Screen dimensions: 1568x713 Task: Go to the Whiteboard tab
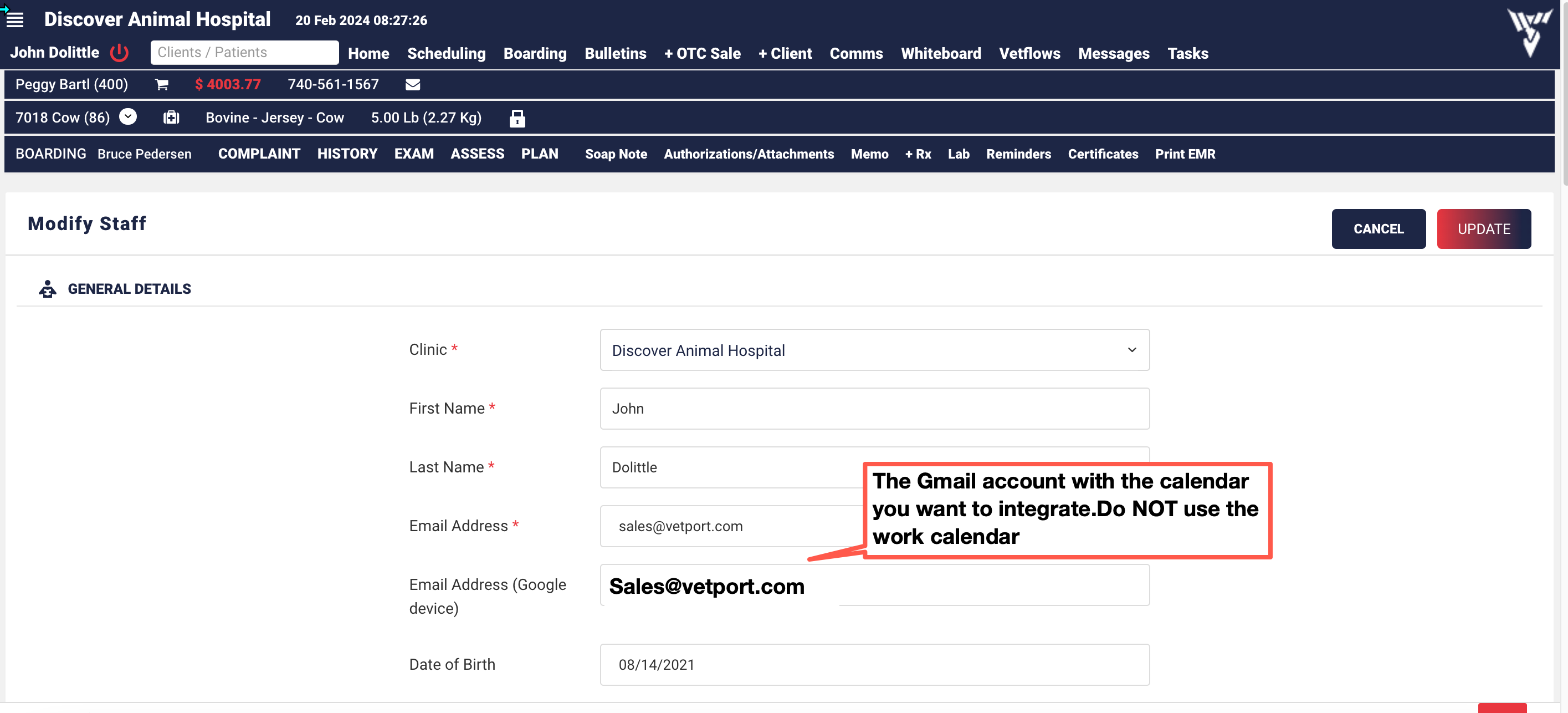940,54
